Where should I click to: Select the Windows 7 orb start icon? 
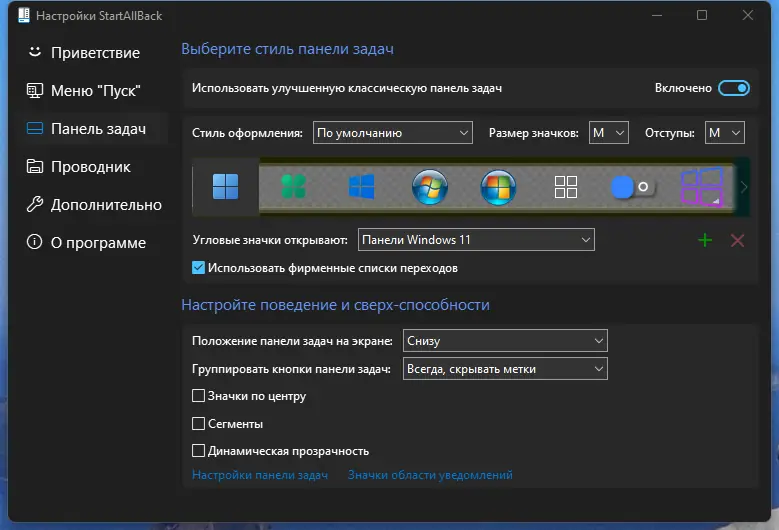(430, 187)
